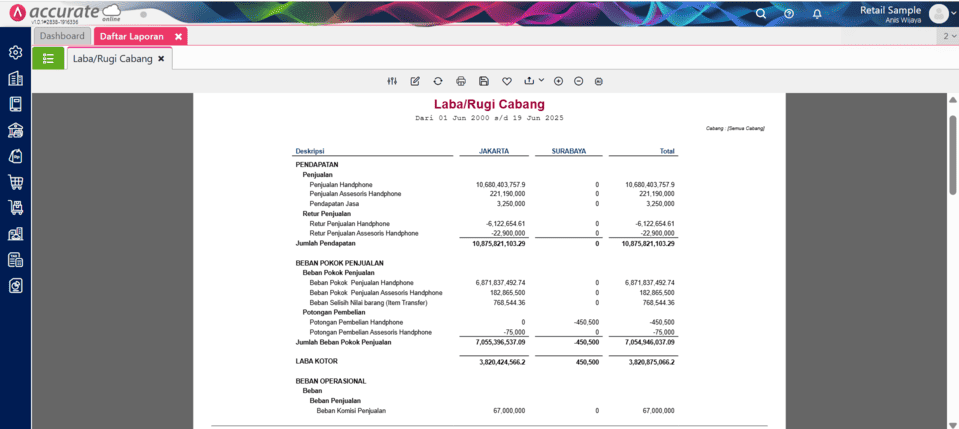Save the report with diskette icon

tap(484, 81)
